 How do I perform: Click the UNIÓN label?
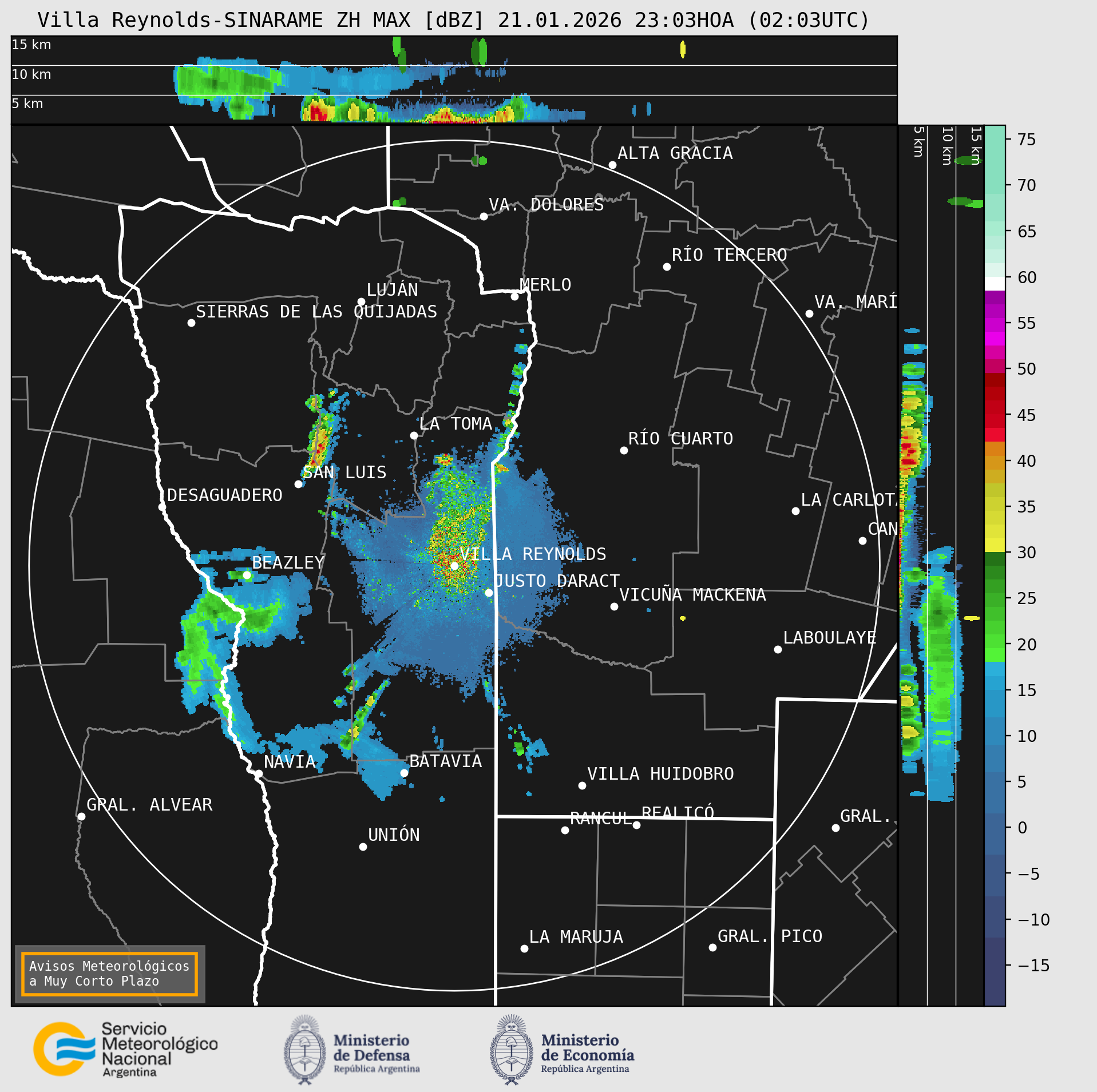point(394,835)
